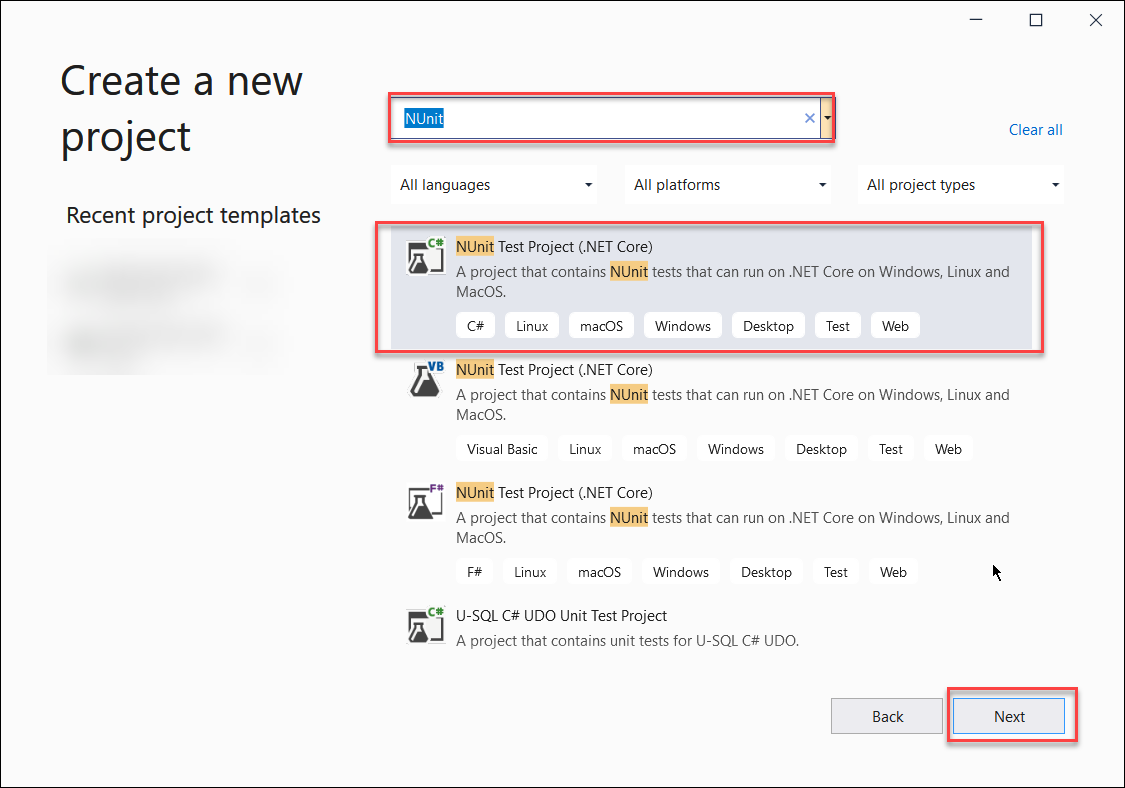Click the C# tag on first template
This screenshot has width=1125, height=788.
(476, 326)
